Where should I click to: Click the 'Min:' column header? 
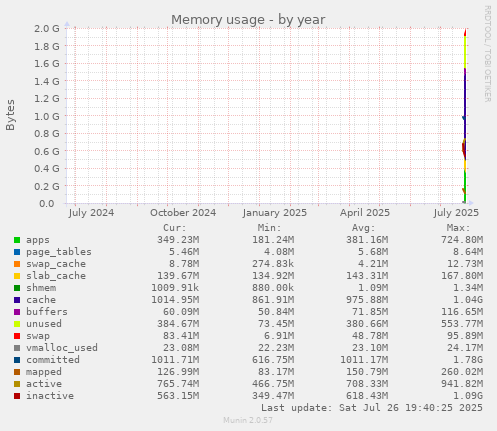click(x=269, y=228)
